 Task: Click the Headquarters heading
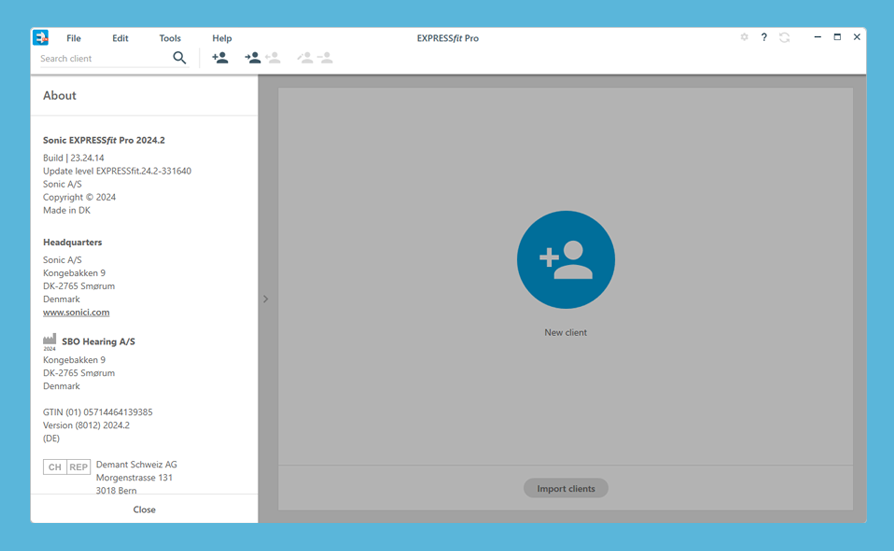(x=72, y=242)
